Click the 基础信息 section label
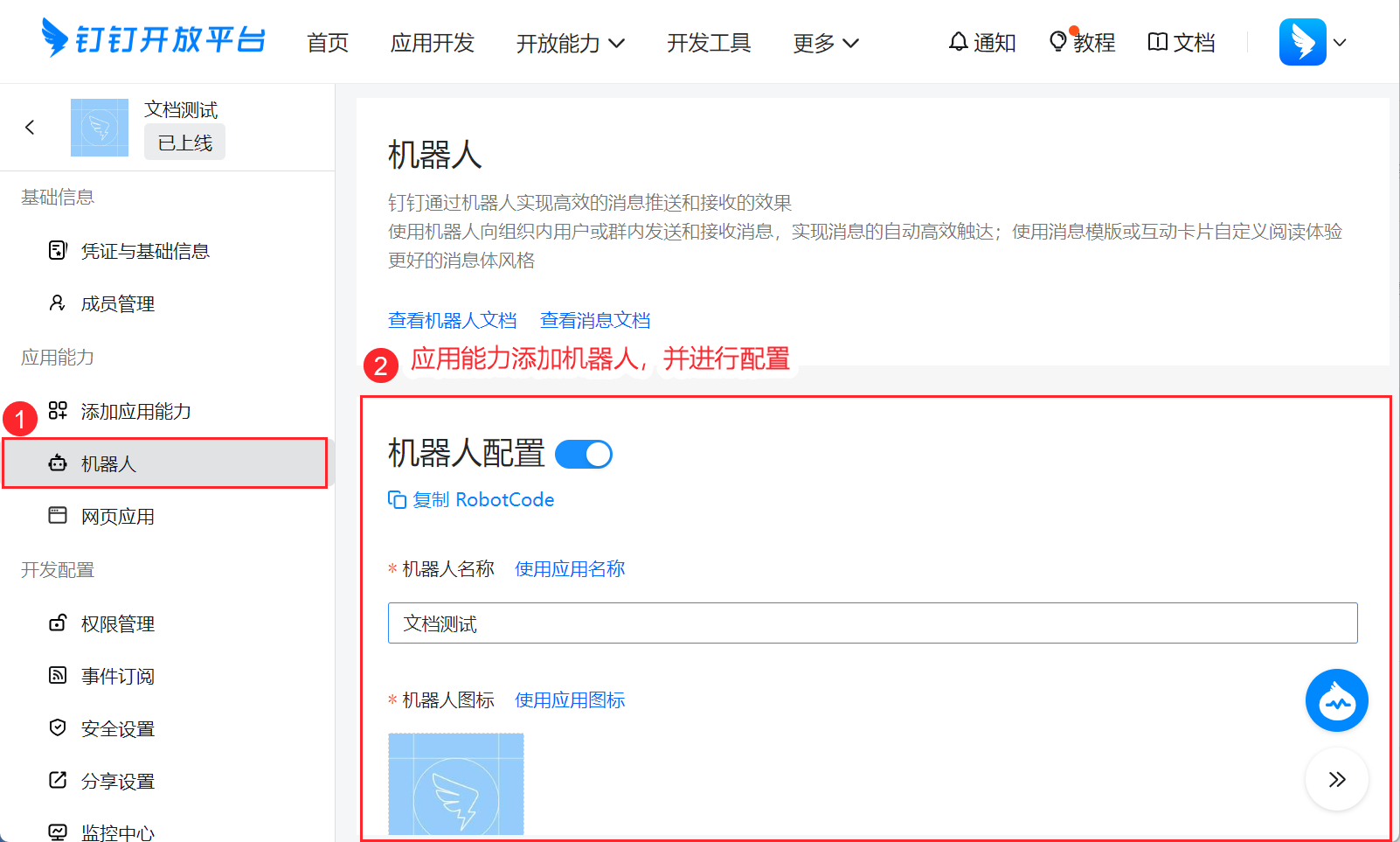Screen dimensions: 1400x842 (x=58, y=197)
